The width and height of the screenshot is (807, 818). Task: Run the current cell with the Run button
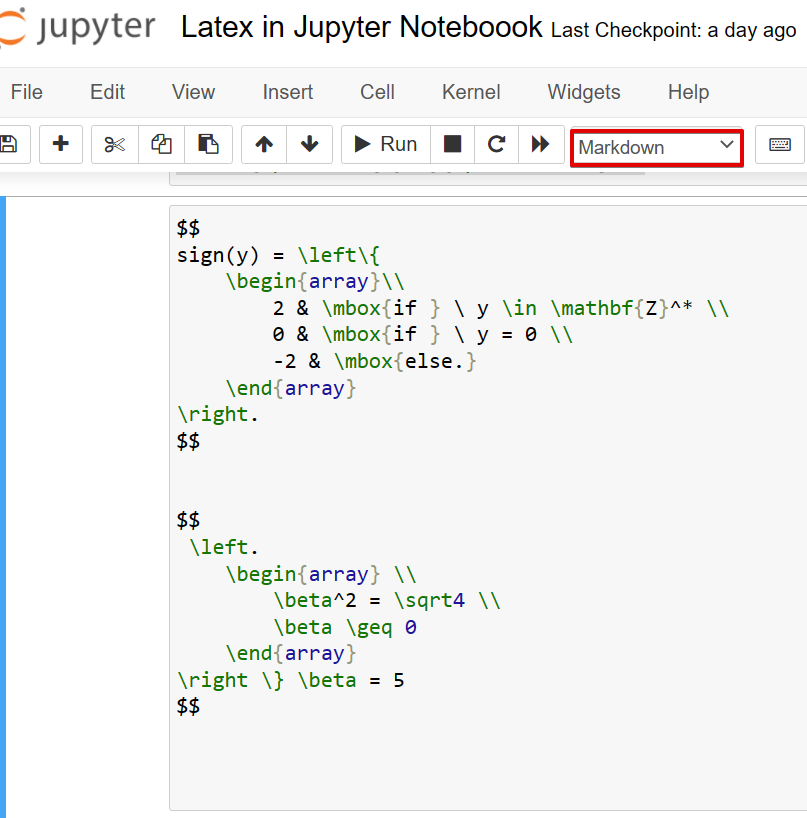(x=385, y=144)
